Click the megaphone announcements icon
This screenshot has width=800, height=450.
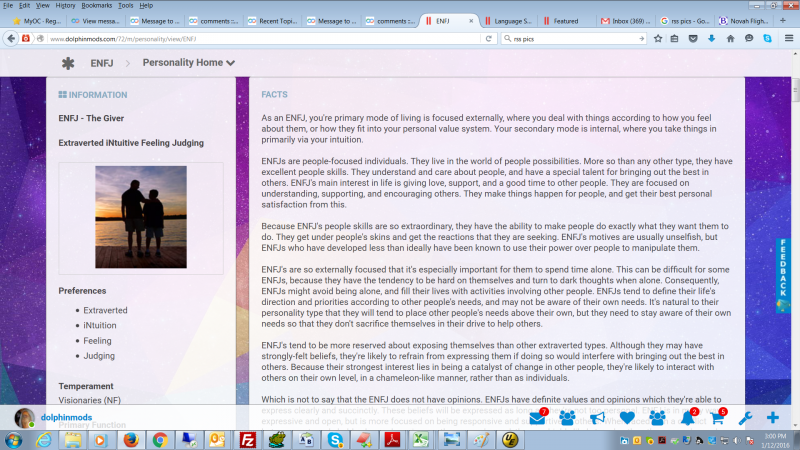point(597,418)
